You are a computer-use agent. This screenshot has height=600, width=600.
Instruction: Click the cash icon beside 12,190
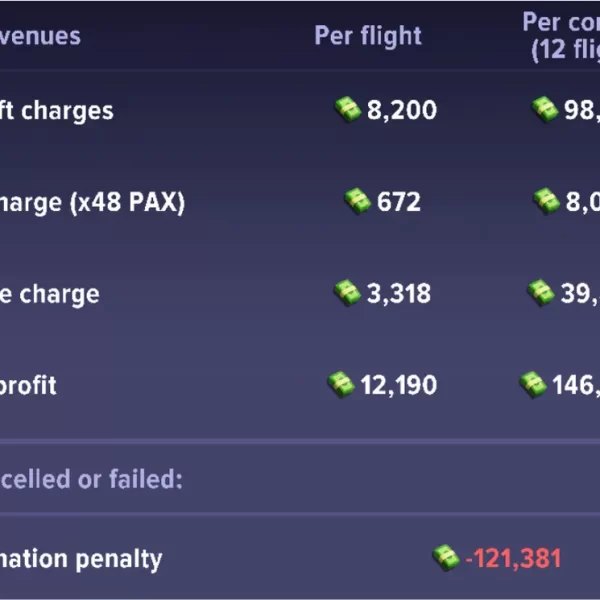pyautogui.click(x=341, y=384)
